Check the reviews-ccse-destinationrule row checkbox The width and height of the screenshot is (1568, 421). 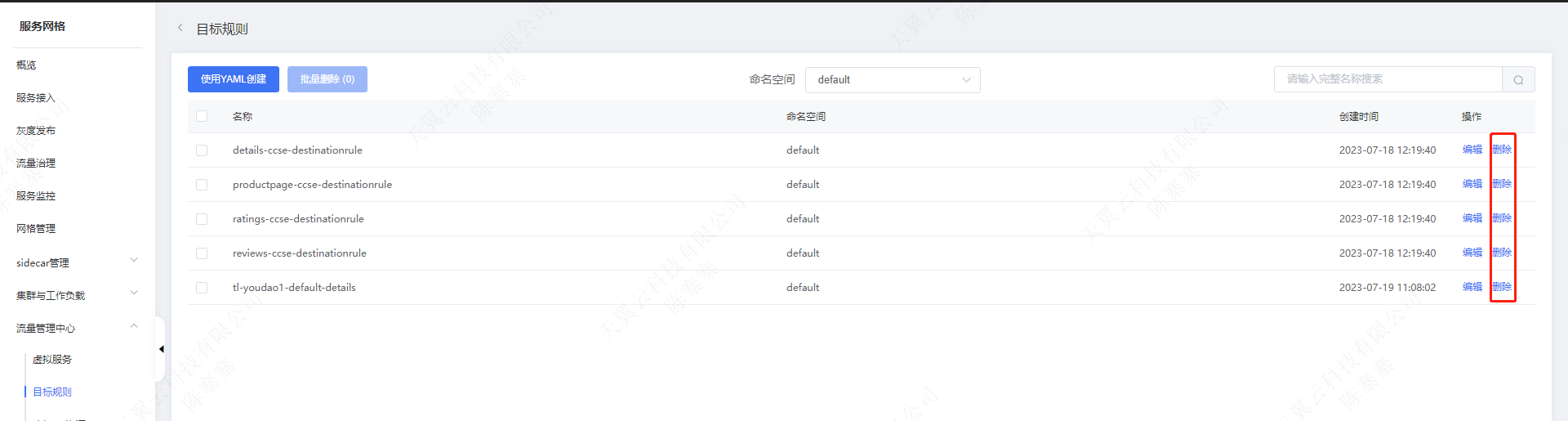[202, 253]
